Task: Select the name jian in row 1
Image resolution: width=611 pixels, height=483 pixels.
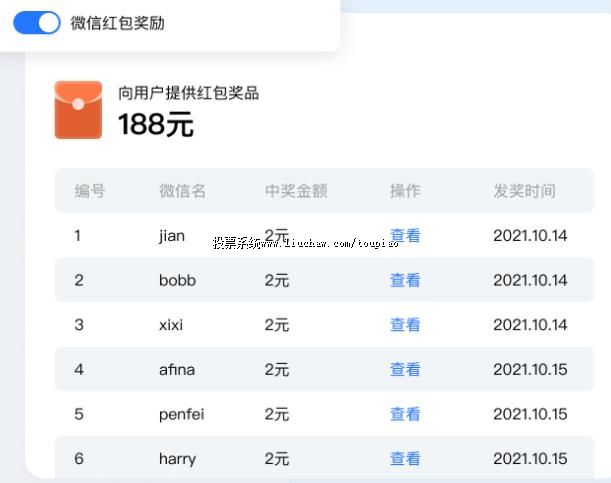Action: pyautogui.click(x=172, y=236)
